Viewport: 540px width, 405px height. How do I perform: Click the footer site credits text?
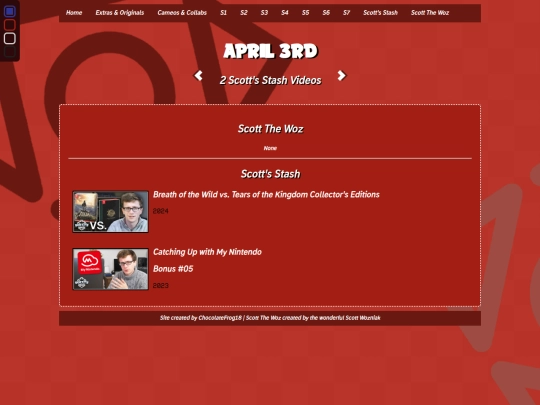[x=270, y=318]
